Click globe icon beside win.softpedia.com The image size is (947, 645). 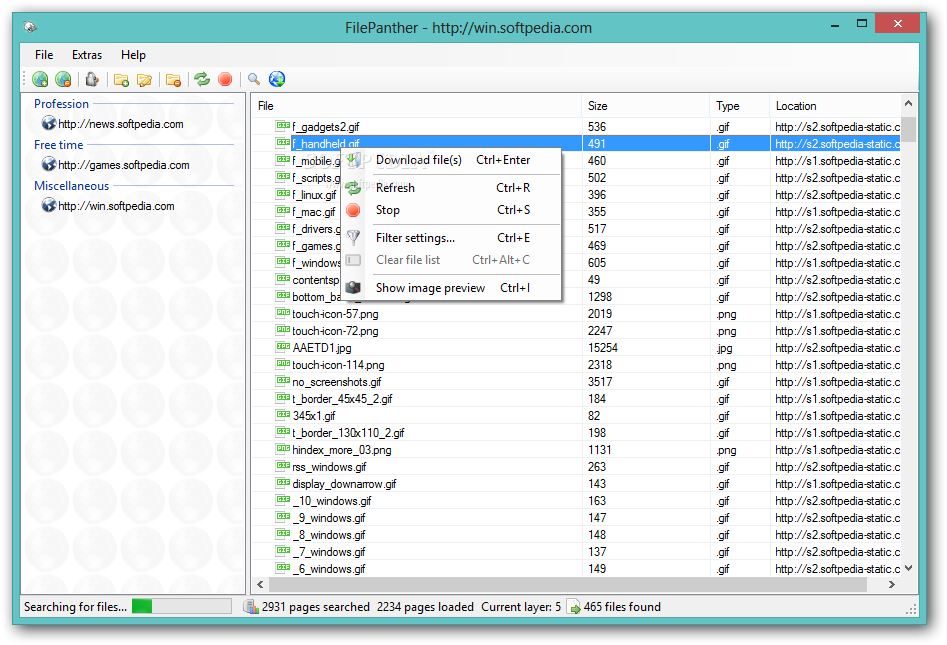tap(48, 205)
